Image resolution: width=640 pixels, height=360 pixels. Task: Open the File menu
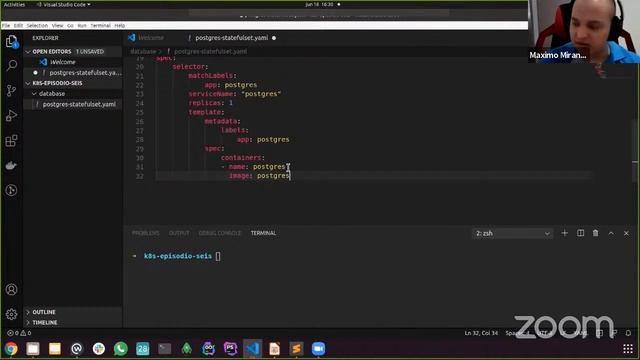(6, 25)
